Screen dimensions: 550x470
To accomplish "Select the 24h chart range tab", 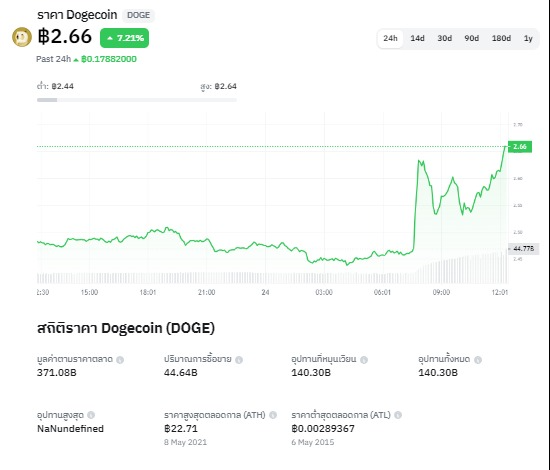I will [390, 38].
